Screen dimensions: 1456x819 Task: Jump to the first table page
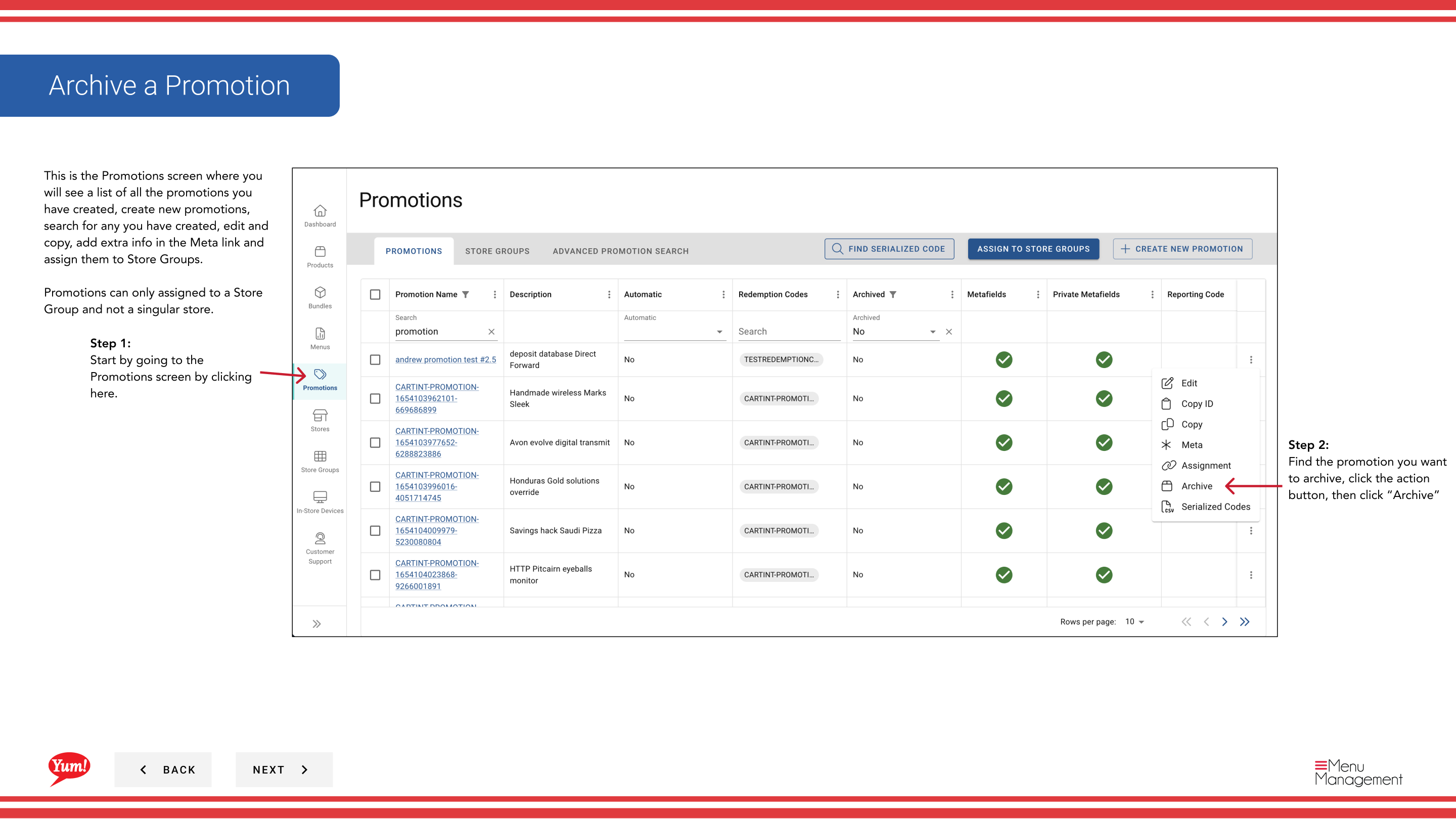1187,622
